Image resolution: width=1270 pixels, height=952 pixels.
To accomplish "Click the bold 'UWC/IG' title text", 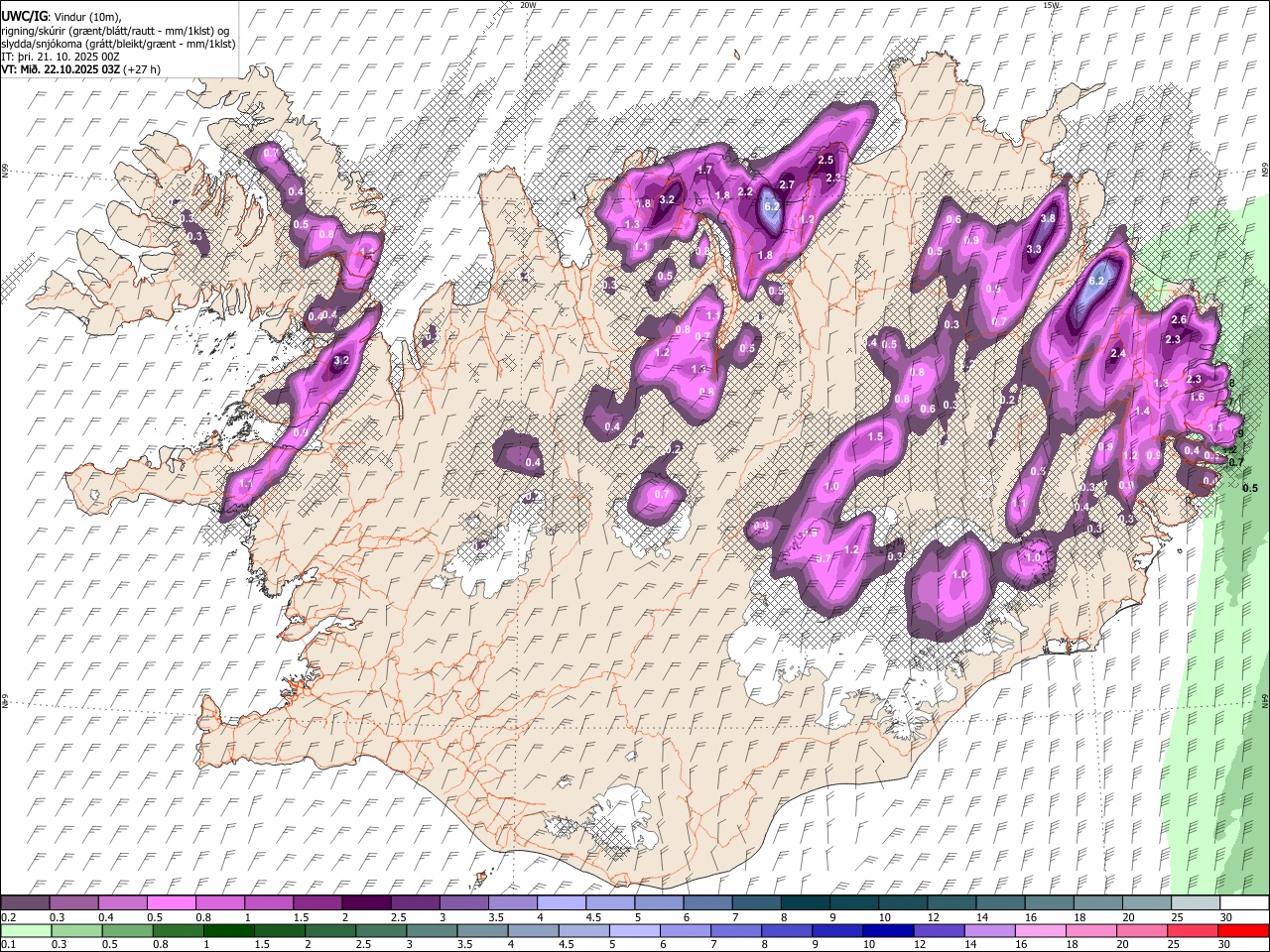I will click(24, 17).
